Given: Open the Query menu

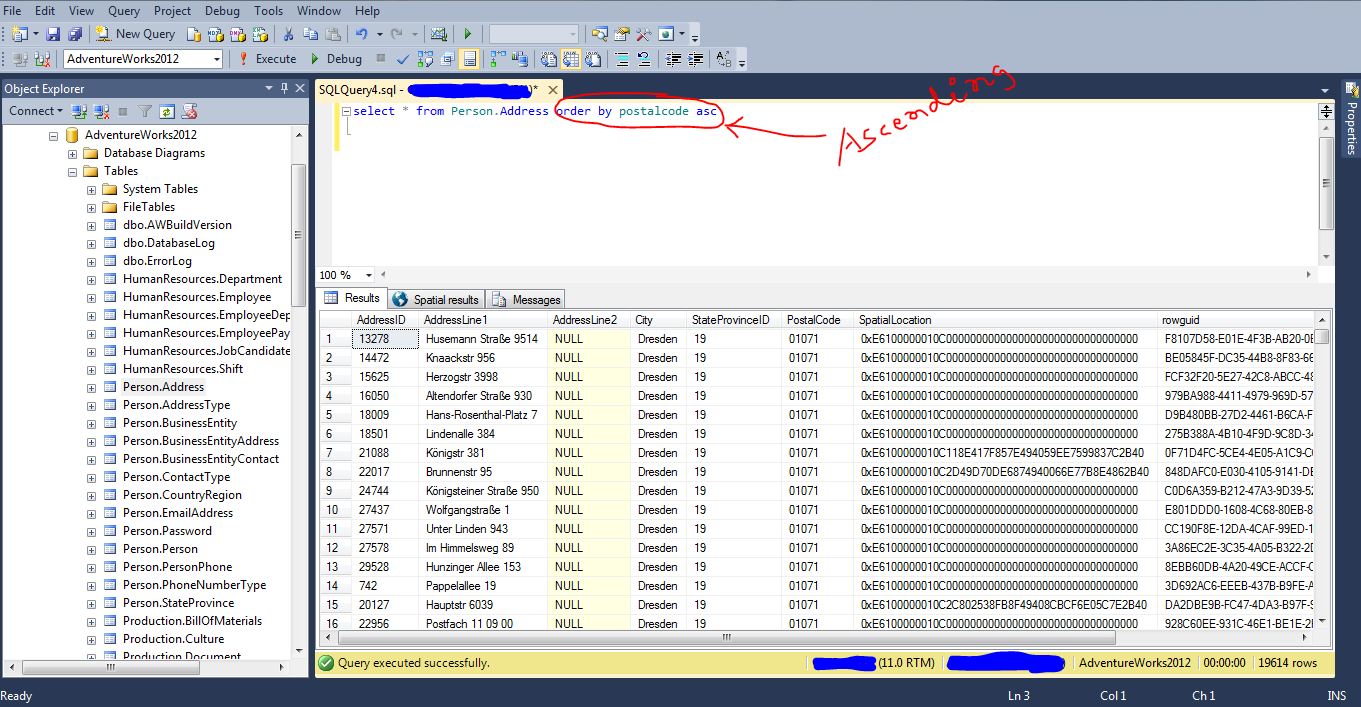Looking at the screenshot, I should [x=123, y=11].
